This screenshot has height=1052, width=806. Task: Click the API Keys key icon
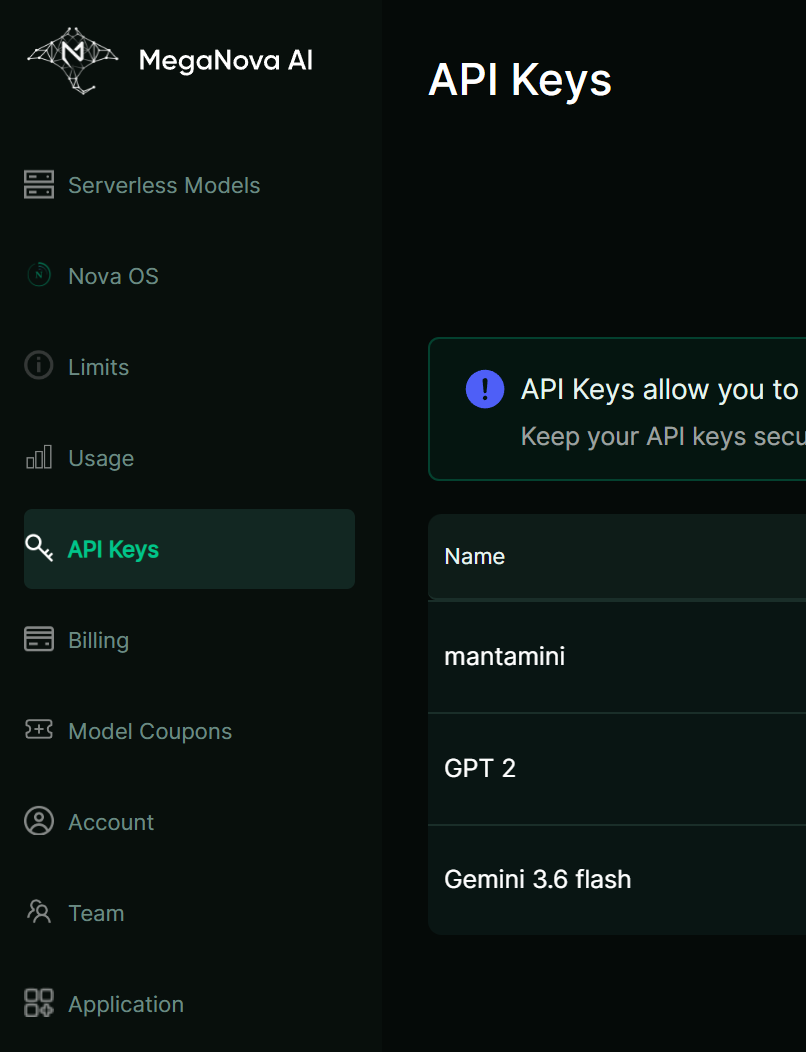tap(39, 548)
